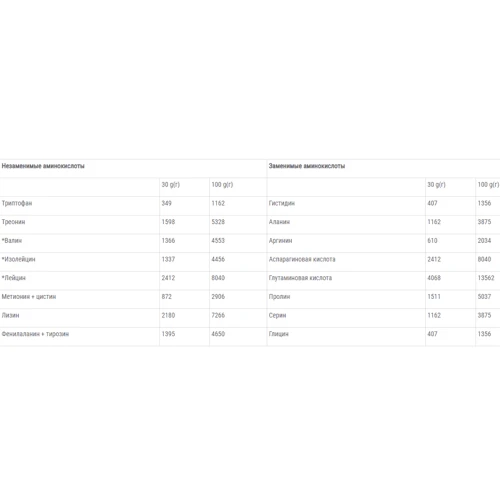This screenshot has height=500, width=500.
Task: Click the left table's '100 g(г)' column header
Action: (222, 185)
